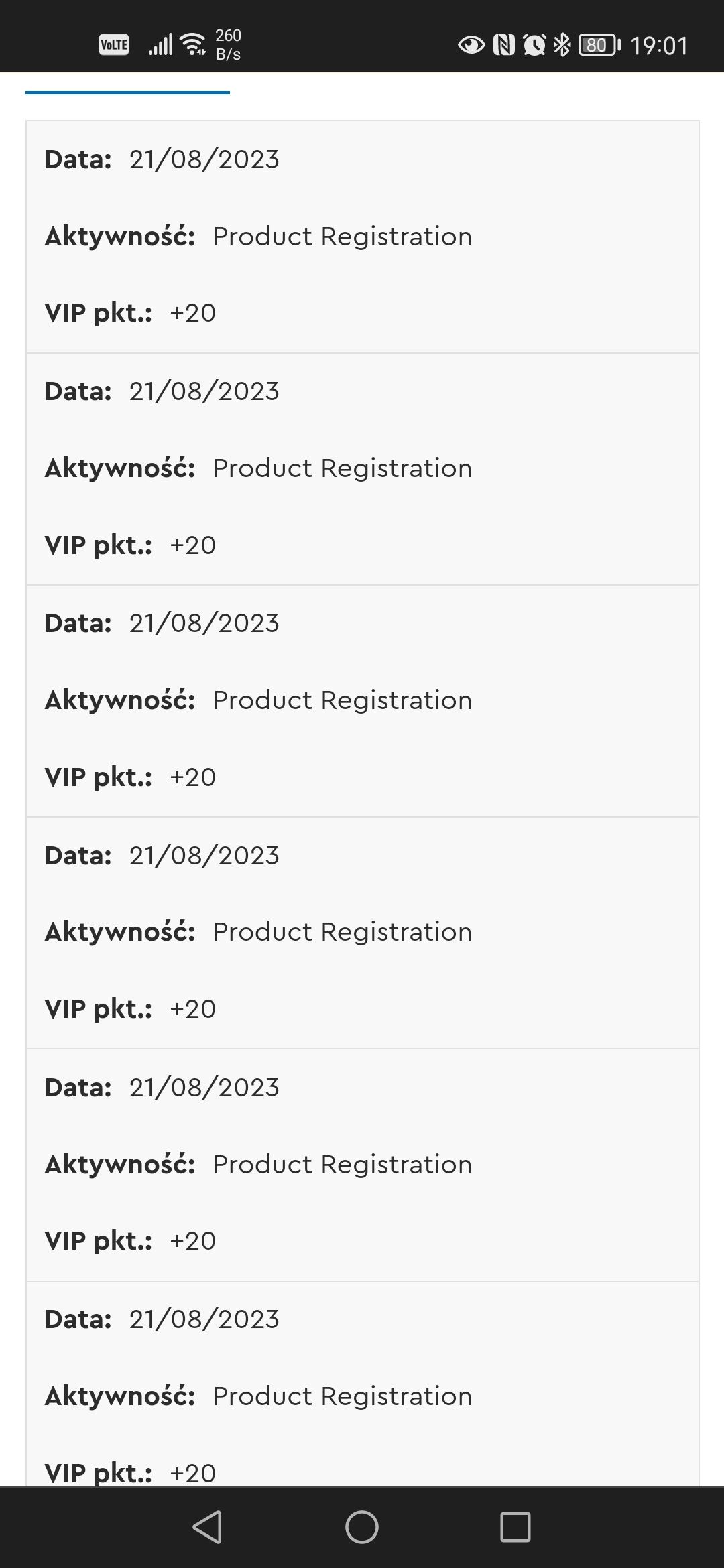Tap the +20 VIP points in third entry
The height and width of the screenshot is (1568, 724).
(x=193, y=777)
